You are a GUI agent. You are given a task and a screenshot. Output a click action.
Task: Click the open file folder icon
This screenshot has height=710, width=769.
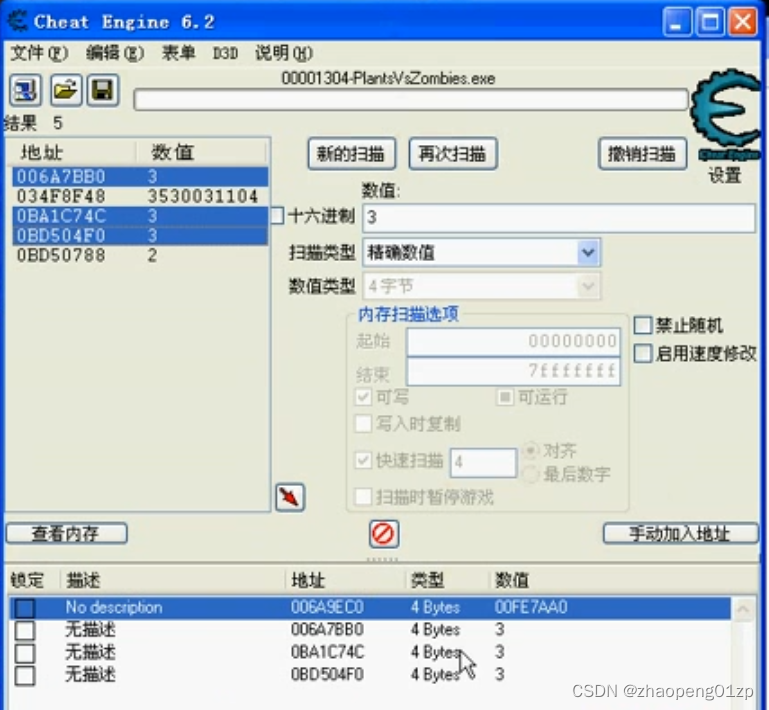click(66, 91)
